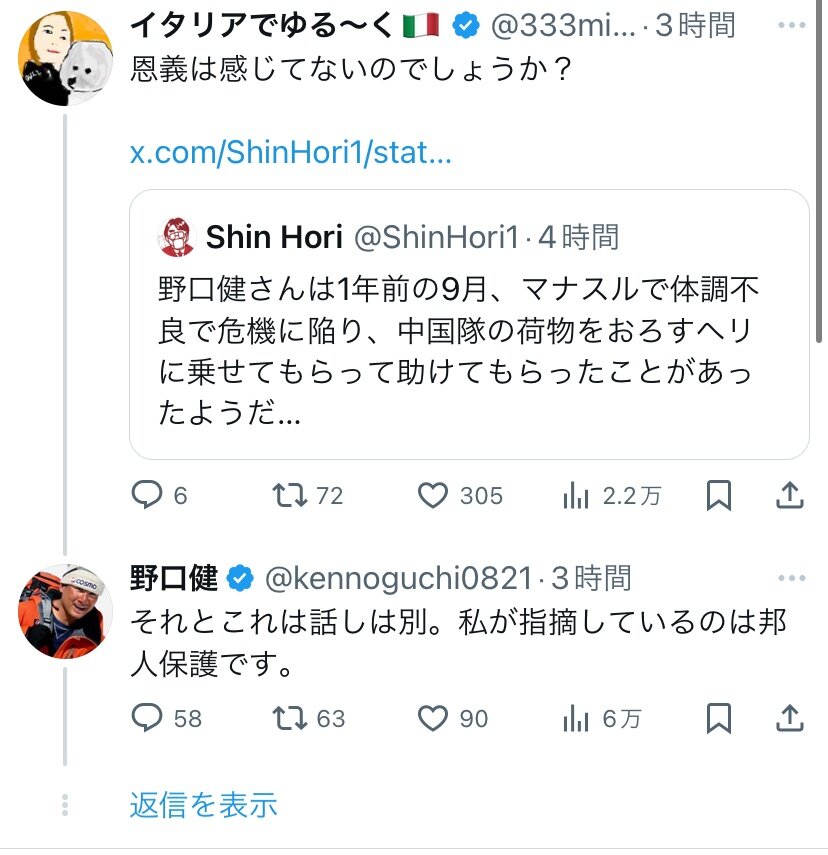Share the イタリアでゆる〜く post
This screenshot has width=828, height=855.
(x=789, y=496)
